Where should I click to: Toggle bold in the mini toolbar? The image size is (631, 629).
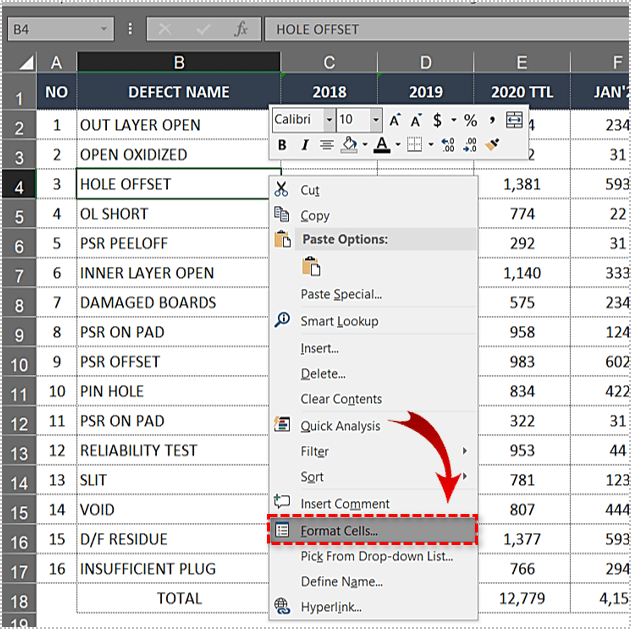pyautogui.click(x=282, y=146)
